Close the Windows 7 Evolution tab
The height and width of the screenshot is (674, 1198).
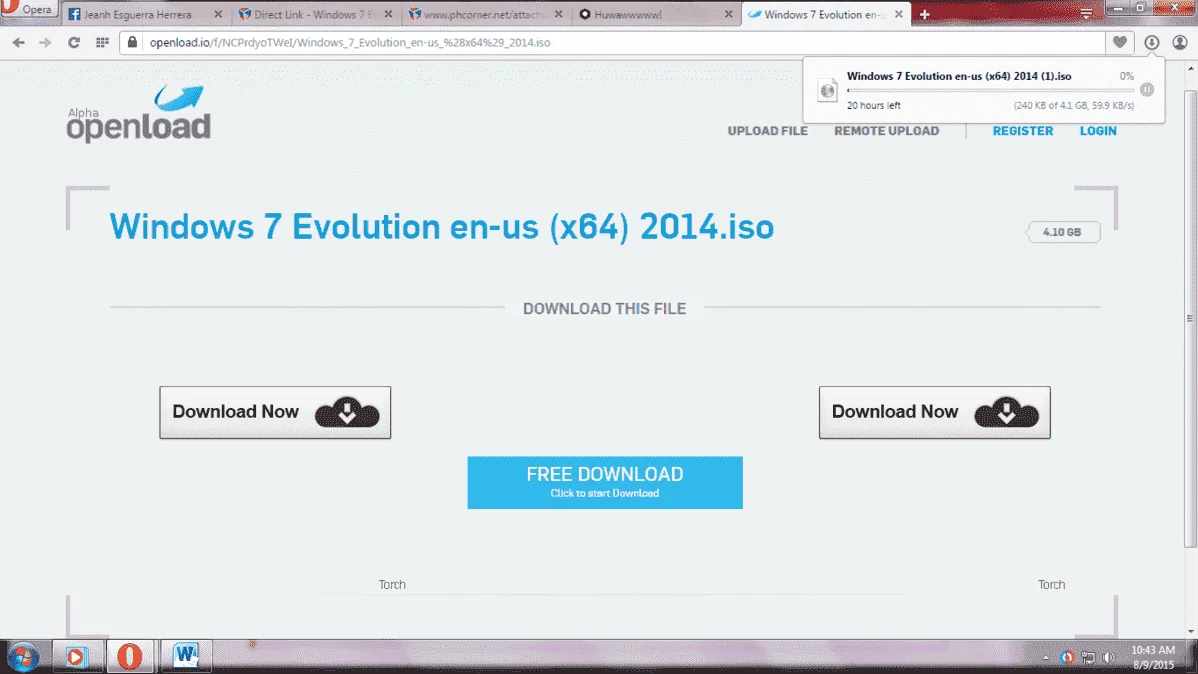[898, 15]
